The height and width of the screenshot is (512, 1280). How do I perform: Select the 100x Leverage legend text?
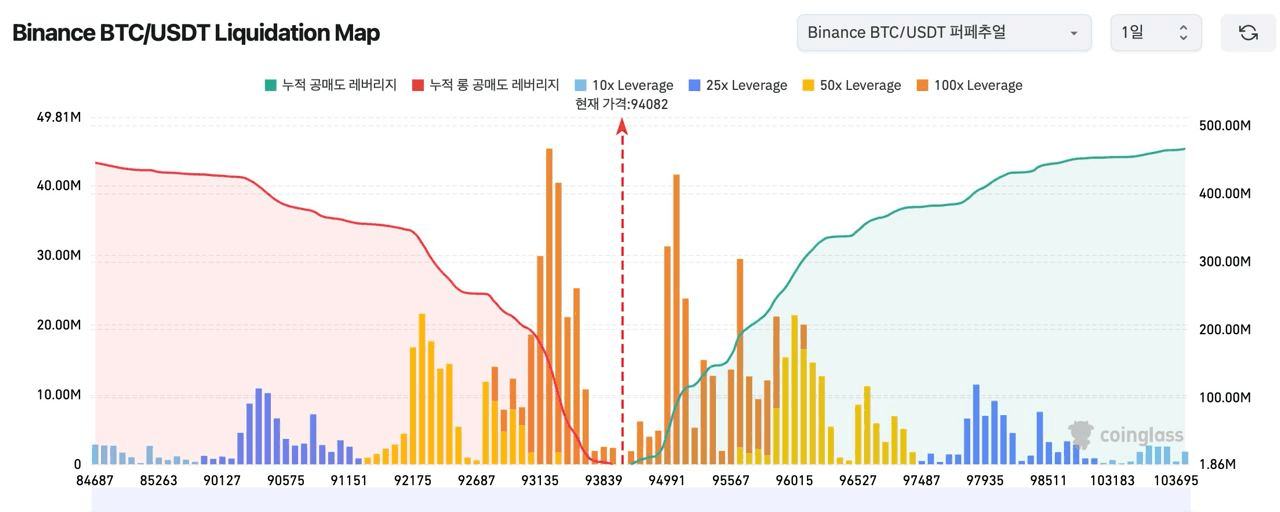pyautogui.click(x=978, y=86)
